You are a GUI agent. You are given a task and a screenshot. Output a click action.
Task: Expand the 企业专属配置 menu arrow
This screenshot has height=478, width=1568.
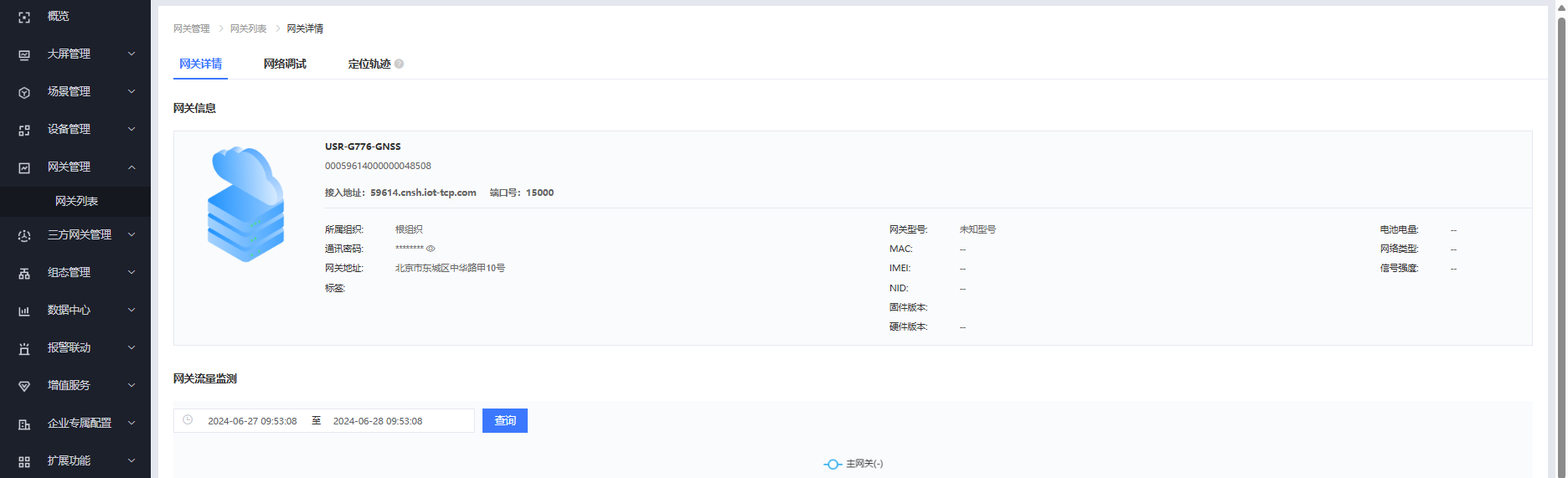pos(132,423)
